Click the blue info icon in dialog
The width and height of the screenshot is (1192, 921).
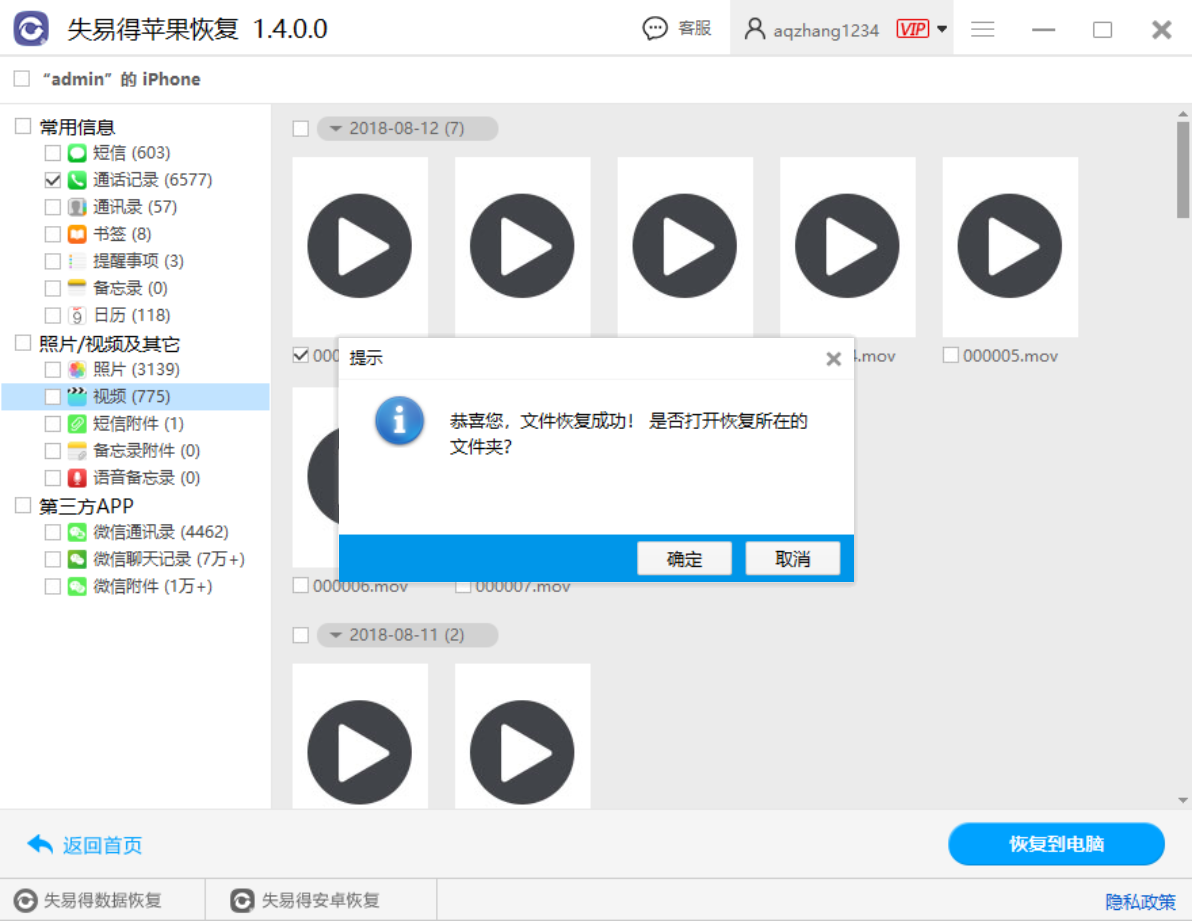(x=399, y=420)
